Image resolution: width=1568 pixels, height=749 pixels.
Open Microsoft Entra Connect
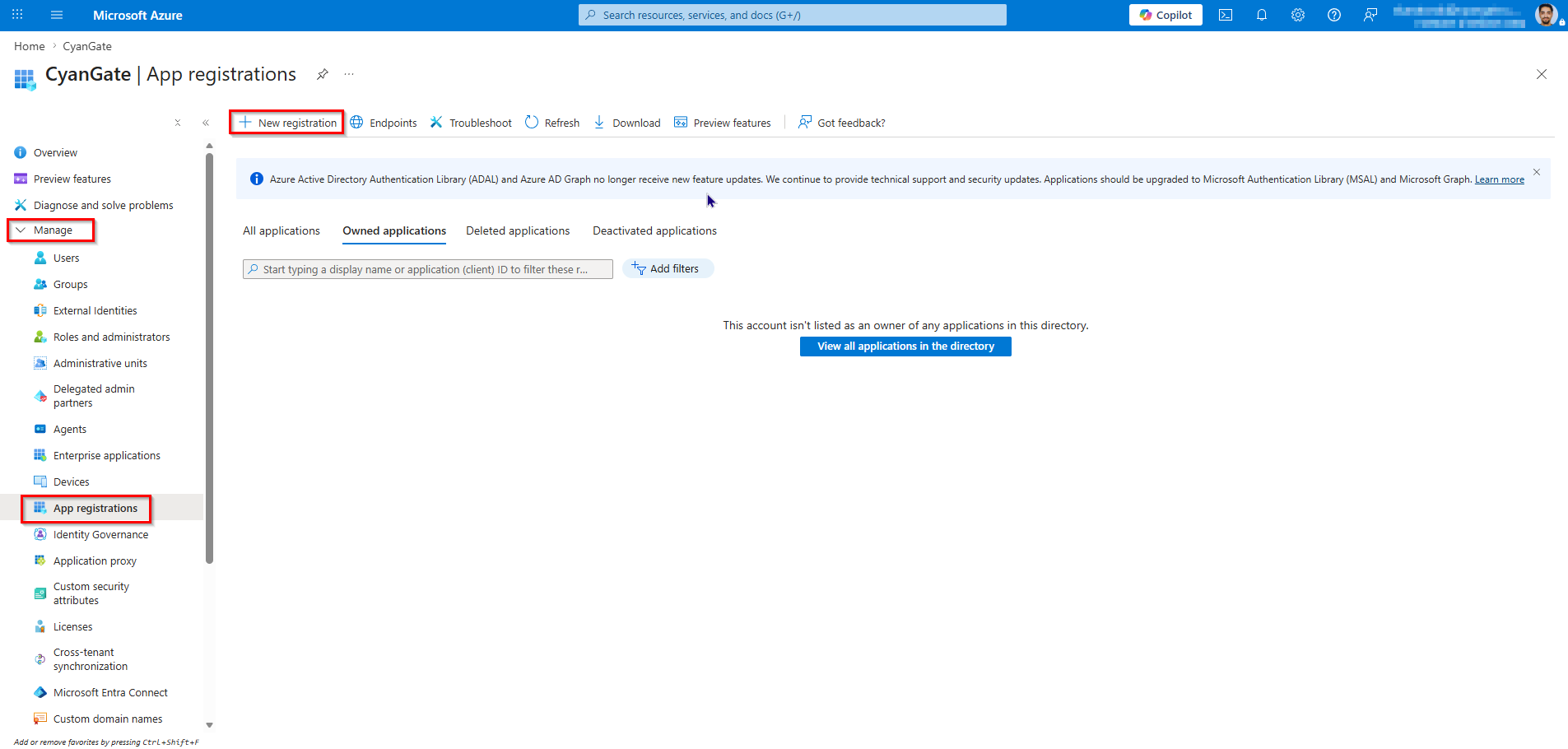(x=112, y=692)
